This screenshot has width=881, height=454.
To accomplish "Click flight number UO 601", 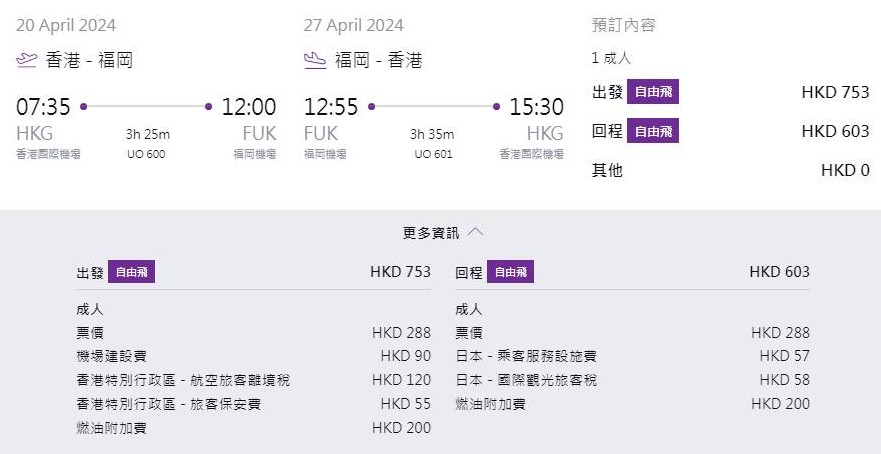I will click(434, 154).
